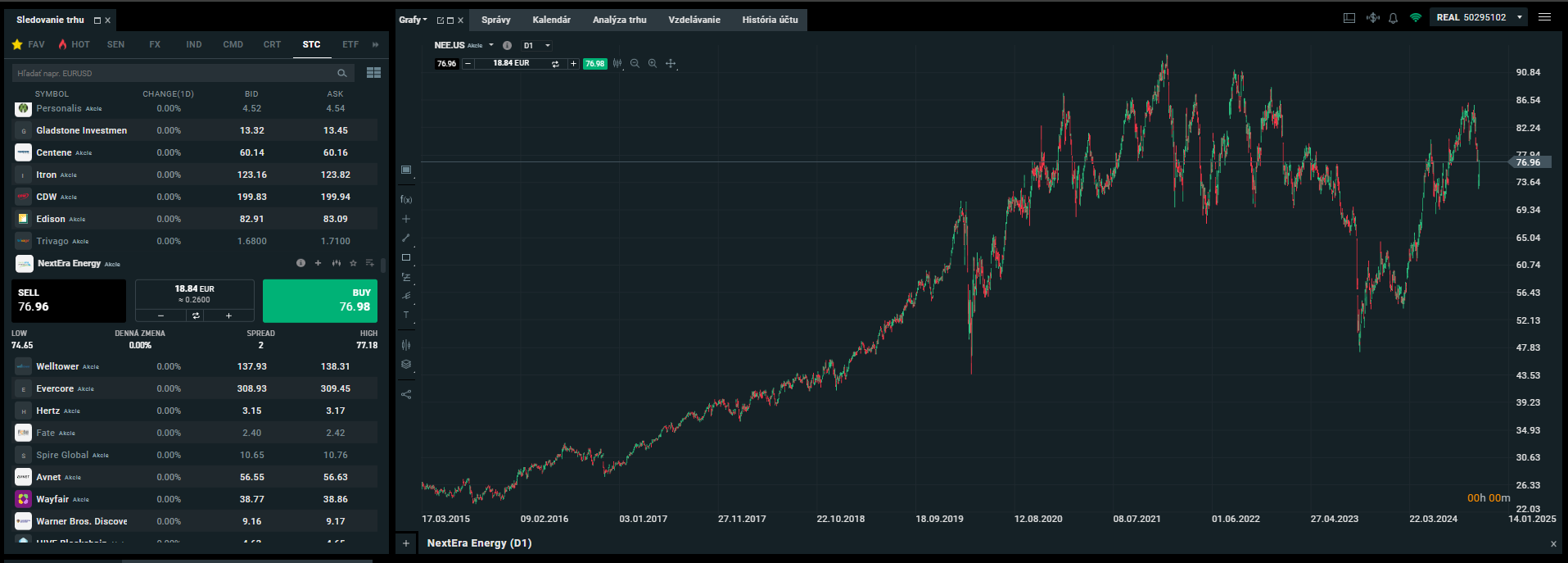This screenshot has height=563, width=1568.
Task: Click the green BUY 76.98 button
Action: [320, 301]
